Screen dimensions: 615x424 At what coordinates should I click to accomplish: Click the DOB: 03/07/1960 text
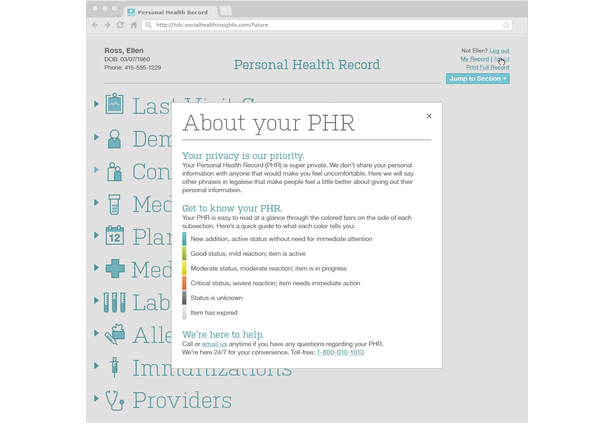tap(127, 59)
